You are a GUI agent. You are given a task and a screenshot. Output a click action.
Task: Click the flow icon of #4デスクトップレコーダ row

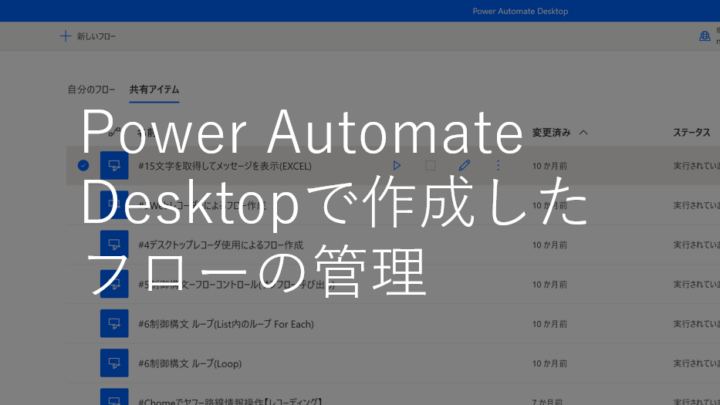114,244
